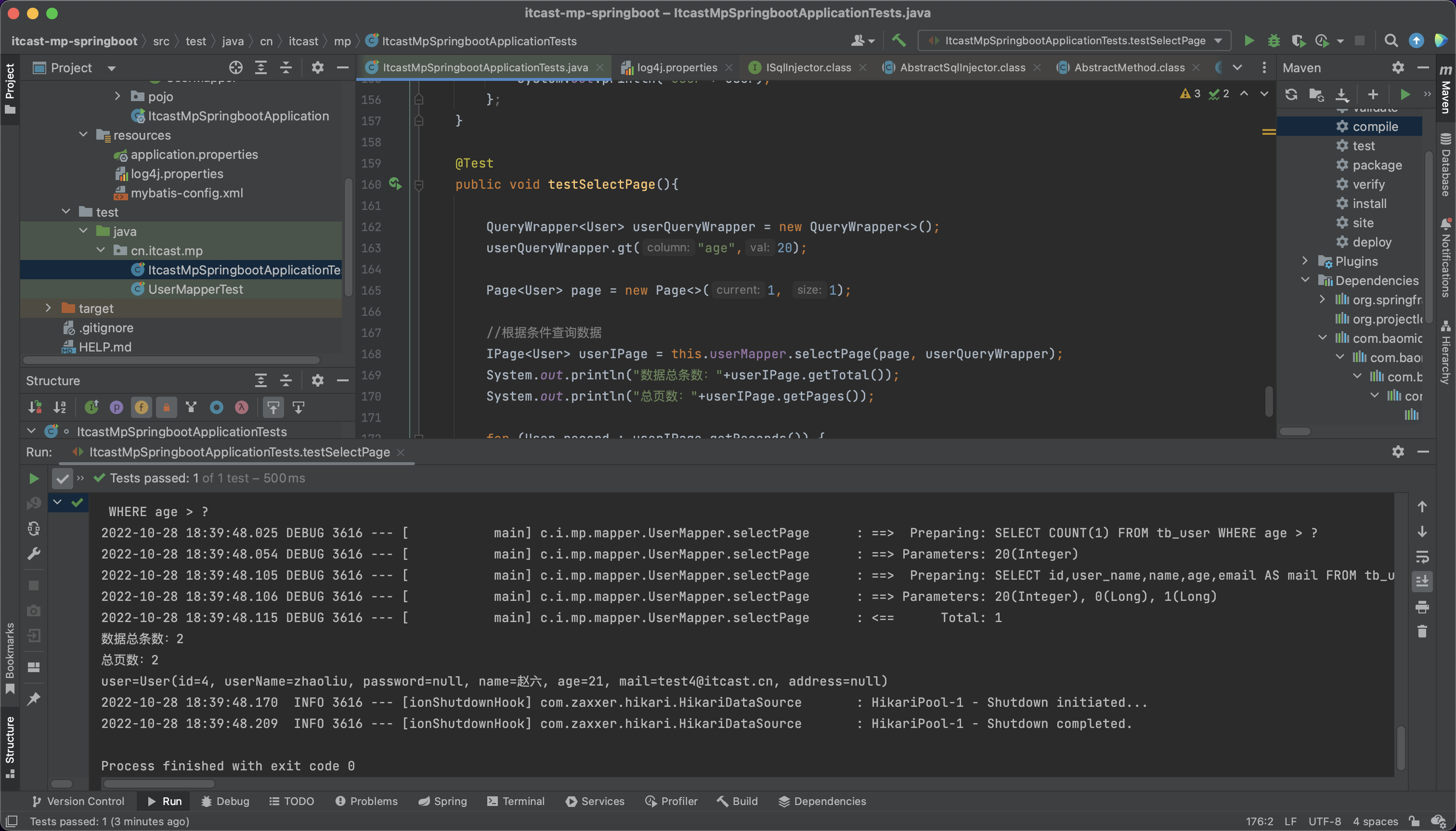1456x831 pixels.
Task: Click the Clear All trash icon in console
Action: pos(1422,631)
